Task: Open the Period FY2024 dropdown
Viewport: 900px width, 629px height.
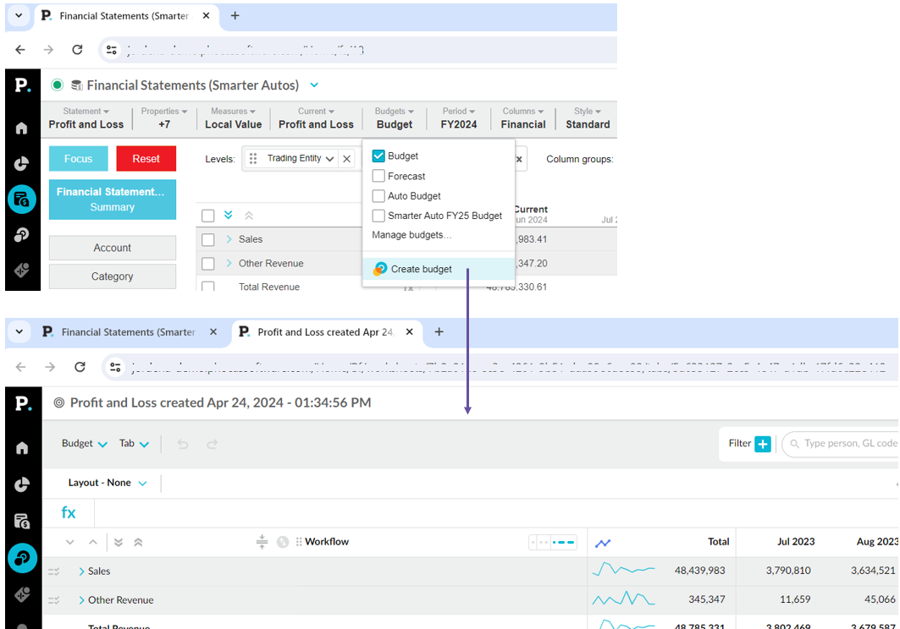Action: tap(459, 119)
